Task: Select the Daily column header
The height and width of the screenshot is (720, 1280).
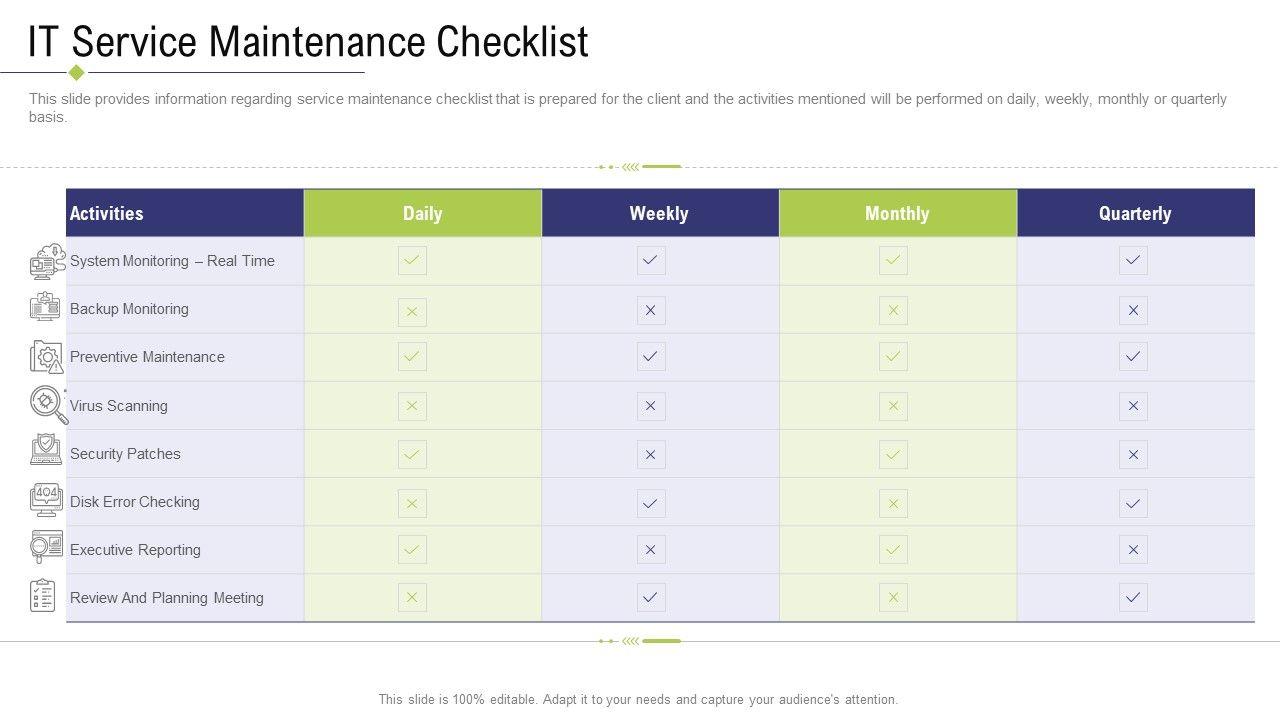Action: point(422,213)
